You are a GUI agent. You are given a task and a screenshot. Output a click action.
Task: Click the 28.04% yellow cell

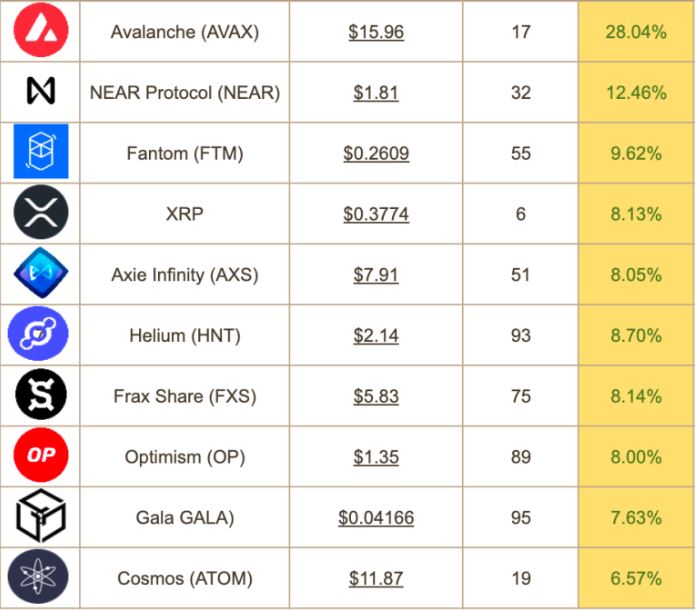[x=637, y=31]
